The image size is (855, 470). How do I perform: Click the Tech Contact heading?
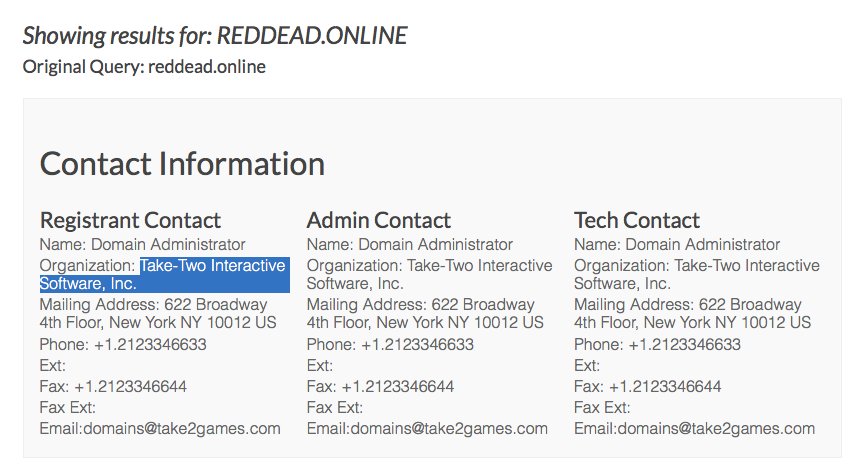[x=637, y=220]
